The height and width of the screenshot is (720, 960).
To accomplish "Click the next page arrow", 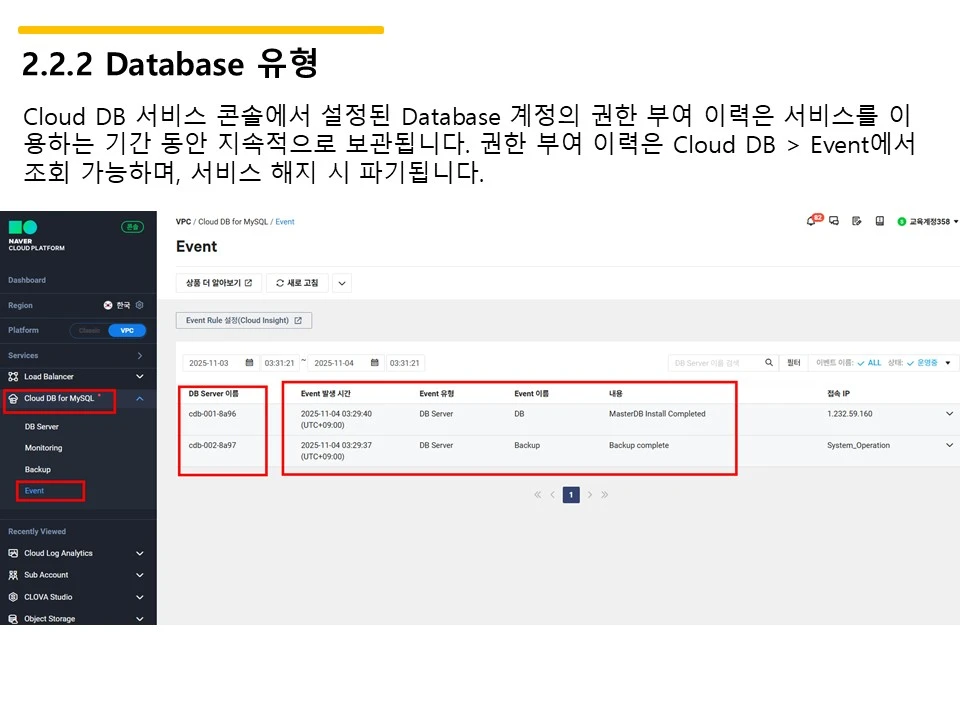I will click(590, 495).
